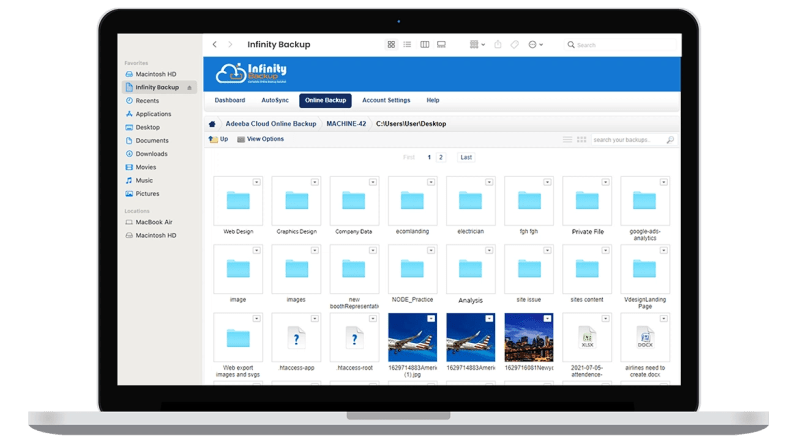Expand dropdown on VdesignLanding Page folder
The width and height of the screenshot is (799, 440).
coord(663,250)
